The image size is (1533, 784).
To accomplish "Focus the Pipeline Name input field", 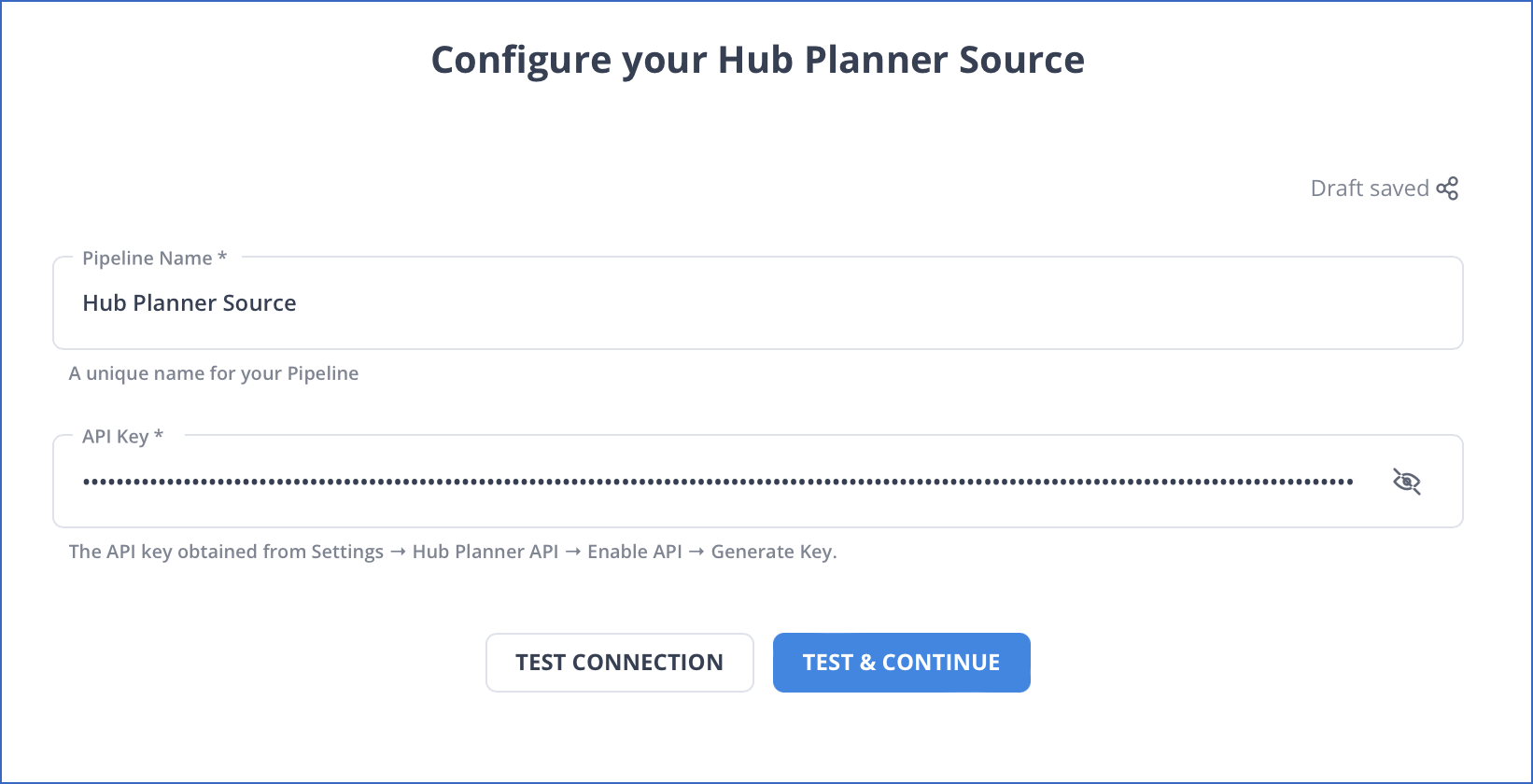I will 654,302.
